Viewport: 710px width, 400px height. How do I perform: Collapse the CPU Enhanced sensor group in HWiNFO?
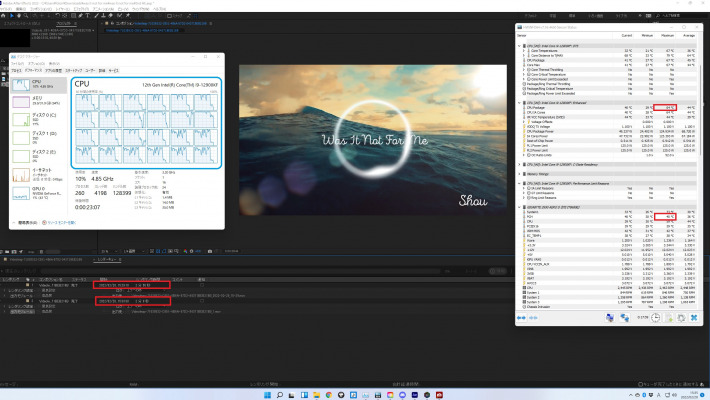(520, 102)
